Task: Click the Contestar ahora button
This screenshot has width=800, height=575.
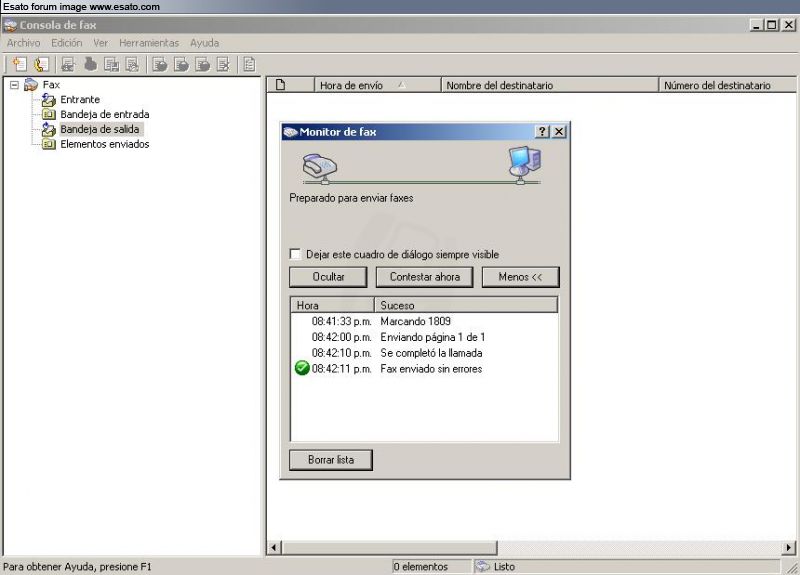Action: 424,277
